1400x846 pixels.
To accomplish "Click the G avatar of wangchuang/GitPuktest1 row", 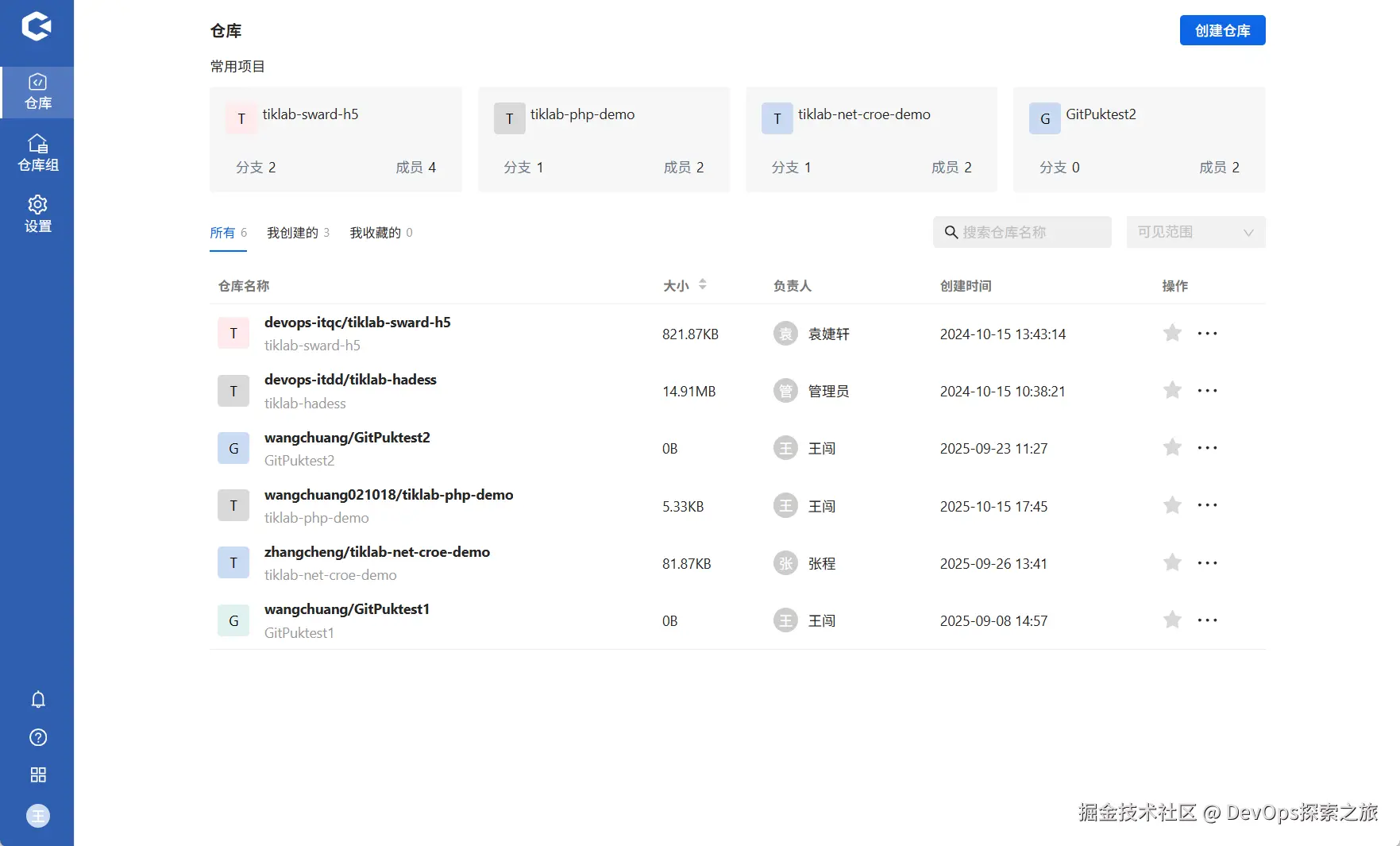I will [233, 620].
